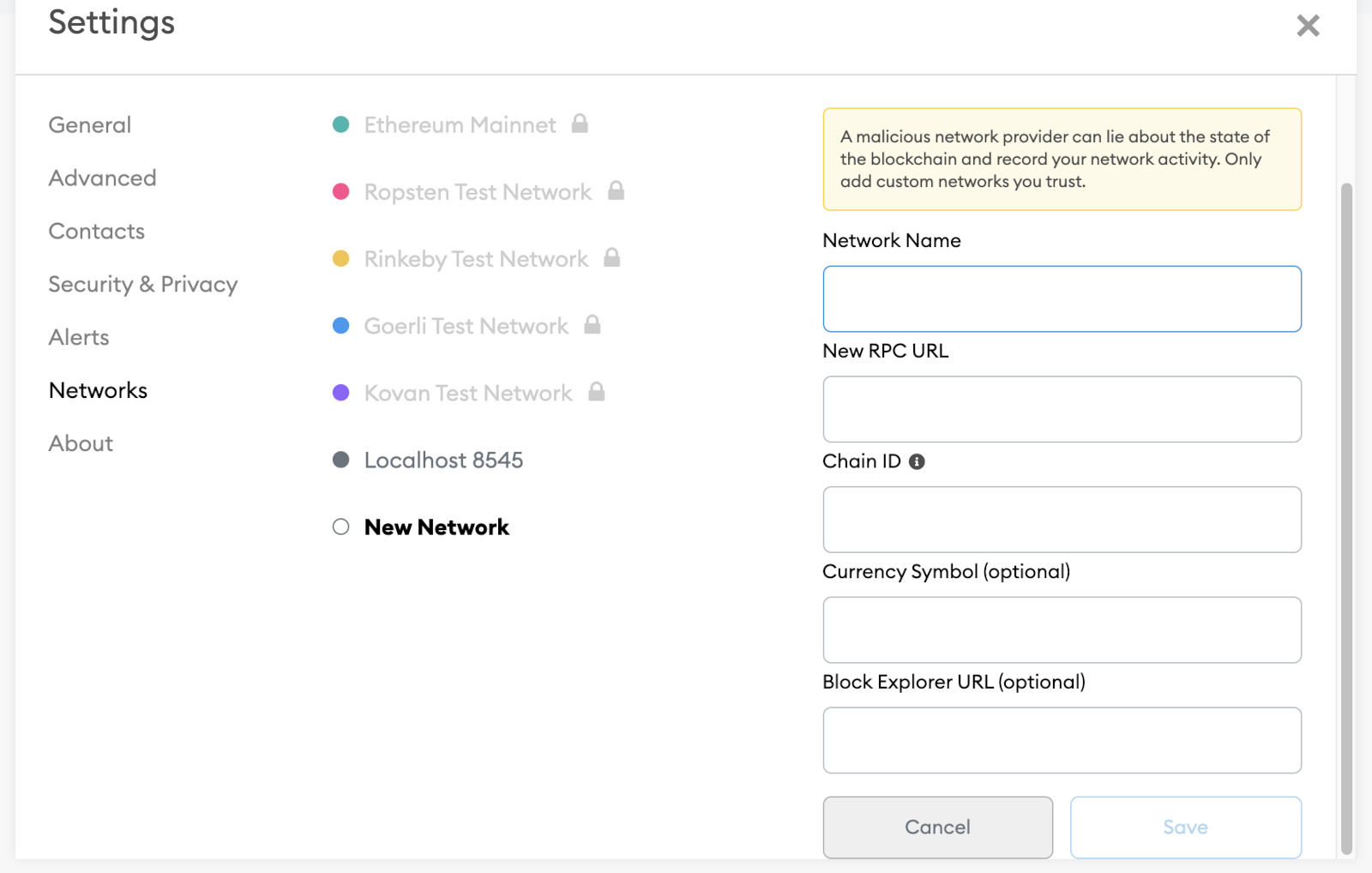Select the New Network radio circle
The height and width of the screenshot is (873, 1372).
click(x=340, y=527)
